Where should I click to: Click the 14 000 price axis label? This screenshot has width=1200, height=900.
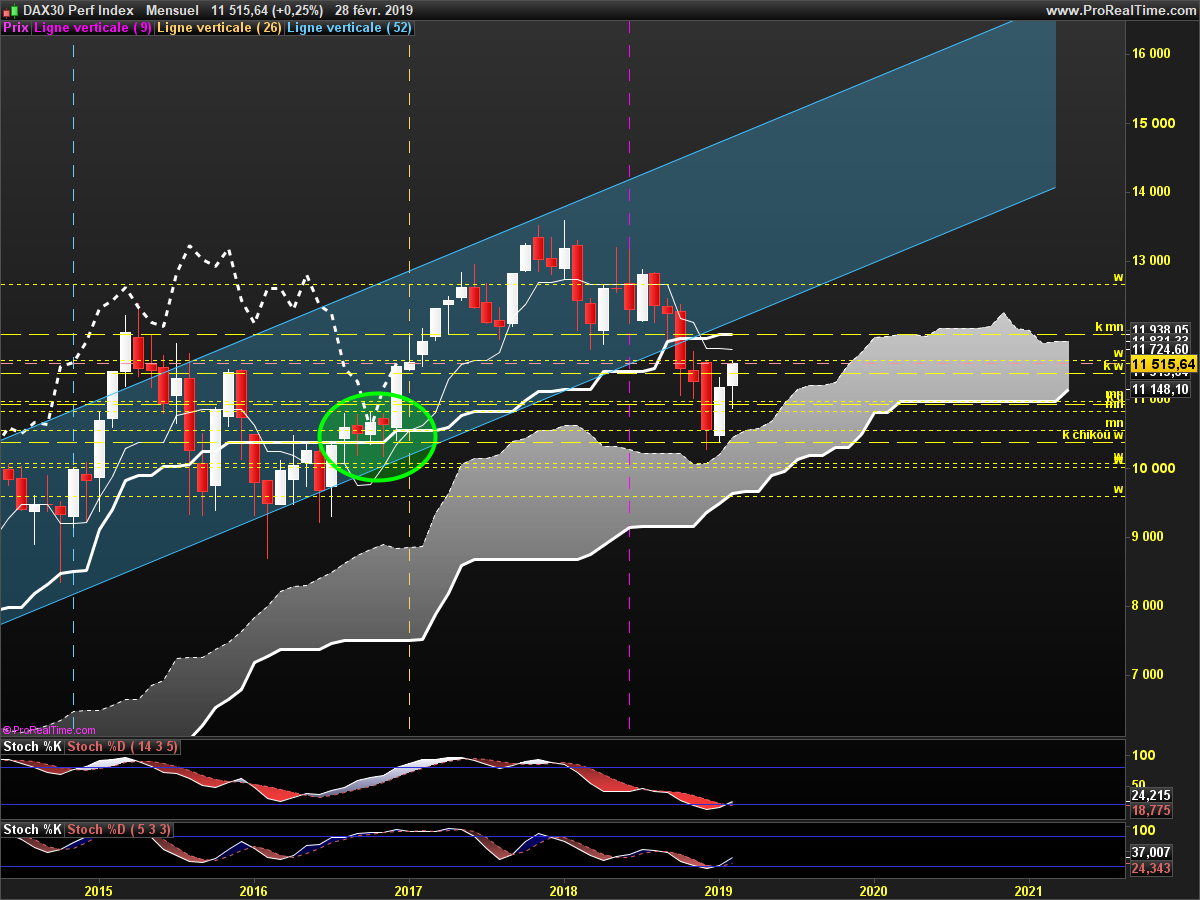tap(1152, 192)
